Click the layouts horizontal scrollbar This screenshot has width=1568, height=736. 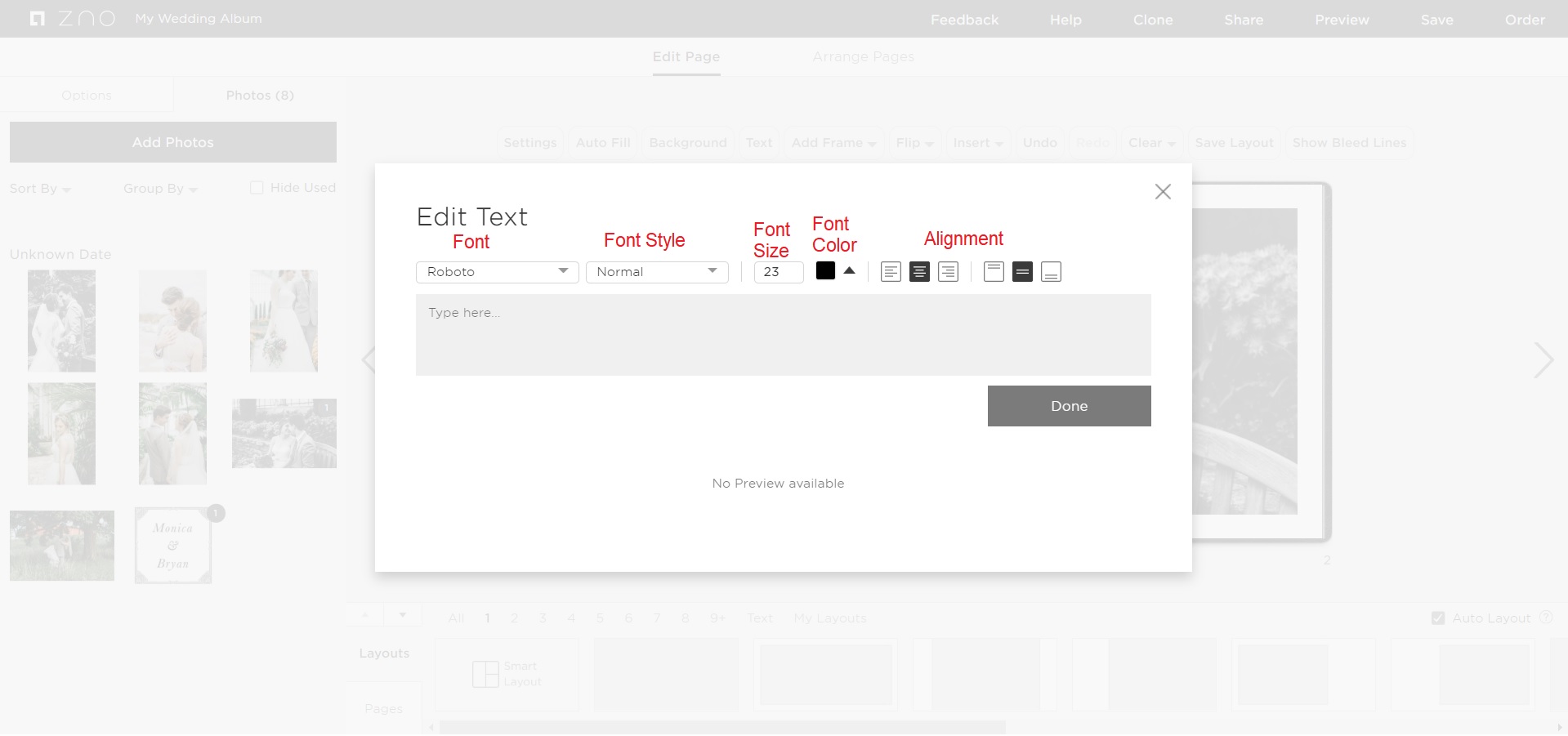pyautogui.click(x=722, y=727)
